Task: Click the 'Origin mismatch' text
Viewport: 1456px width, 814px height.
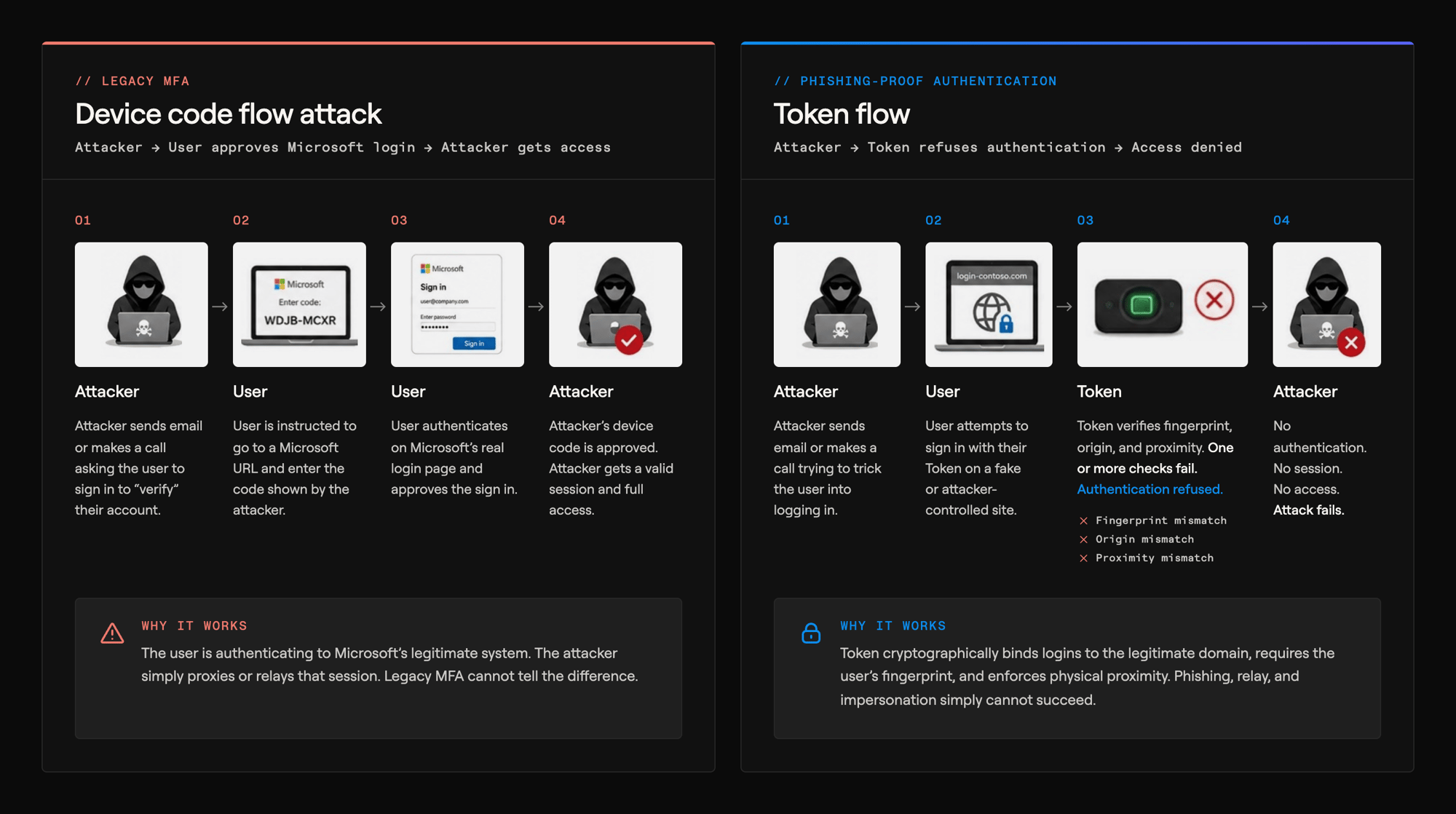Action: [x=1144, y=540]
